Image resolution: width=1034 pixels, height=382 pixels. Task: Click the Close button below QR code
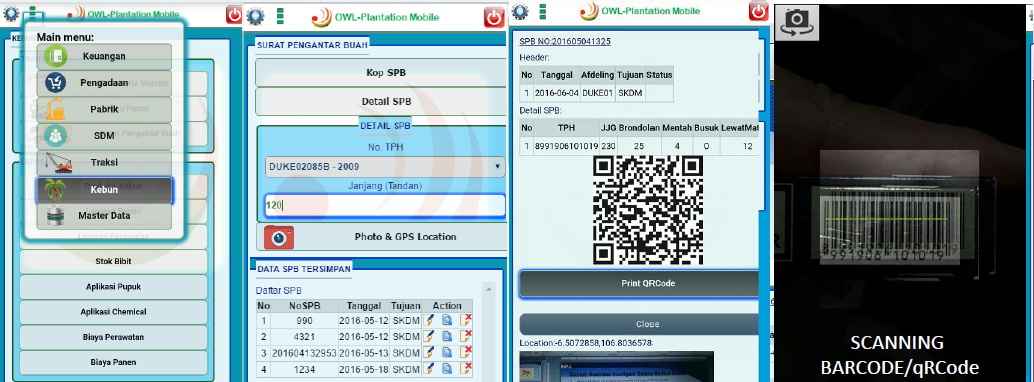click(x=648, y=324)
